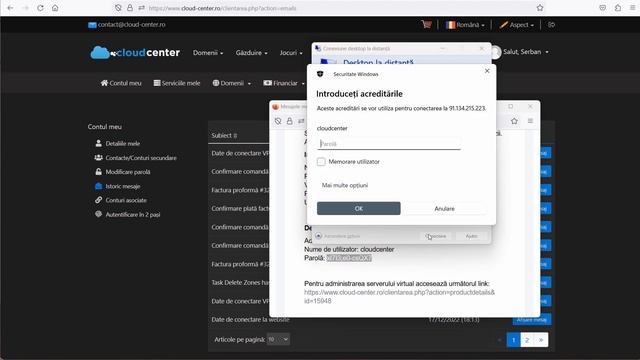Image resolution: width=640 pixels, height=360 pixels.
Task: Check the Memorare utilizator checkbox
Action: [321, 162]
